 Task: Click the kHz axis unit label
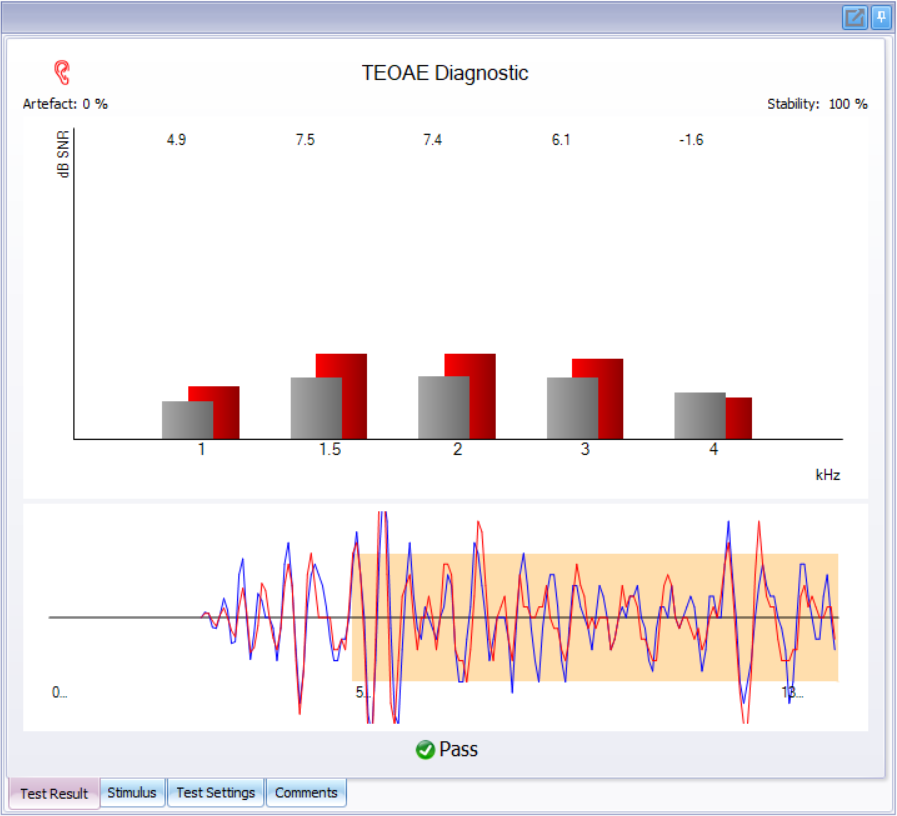[828, 475]
